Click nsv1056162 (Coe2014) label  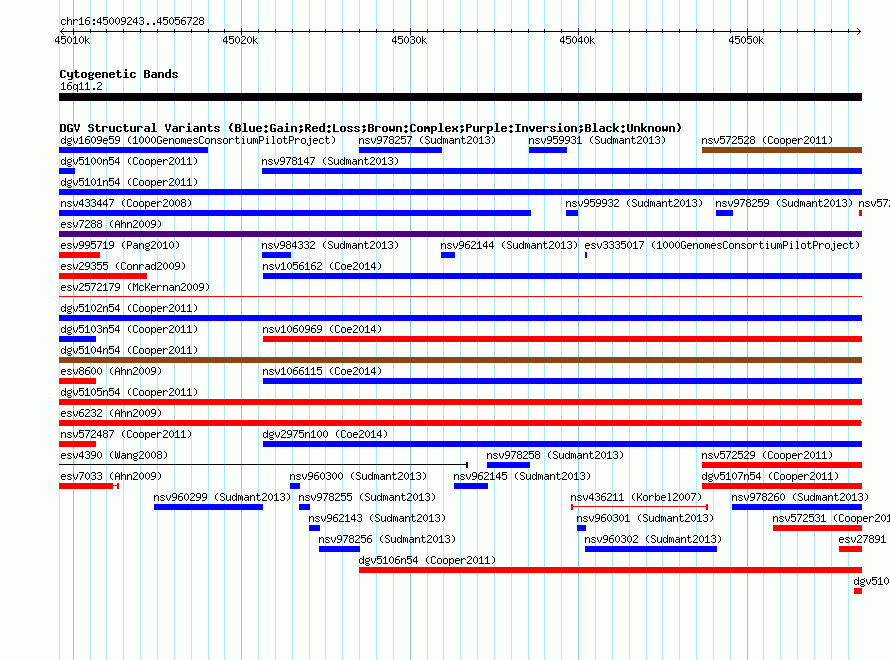322,266
